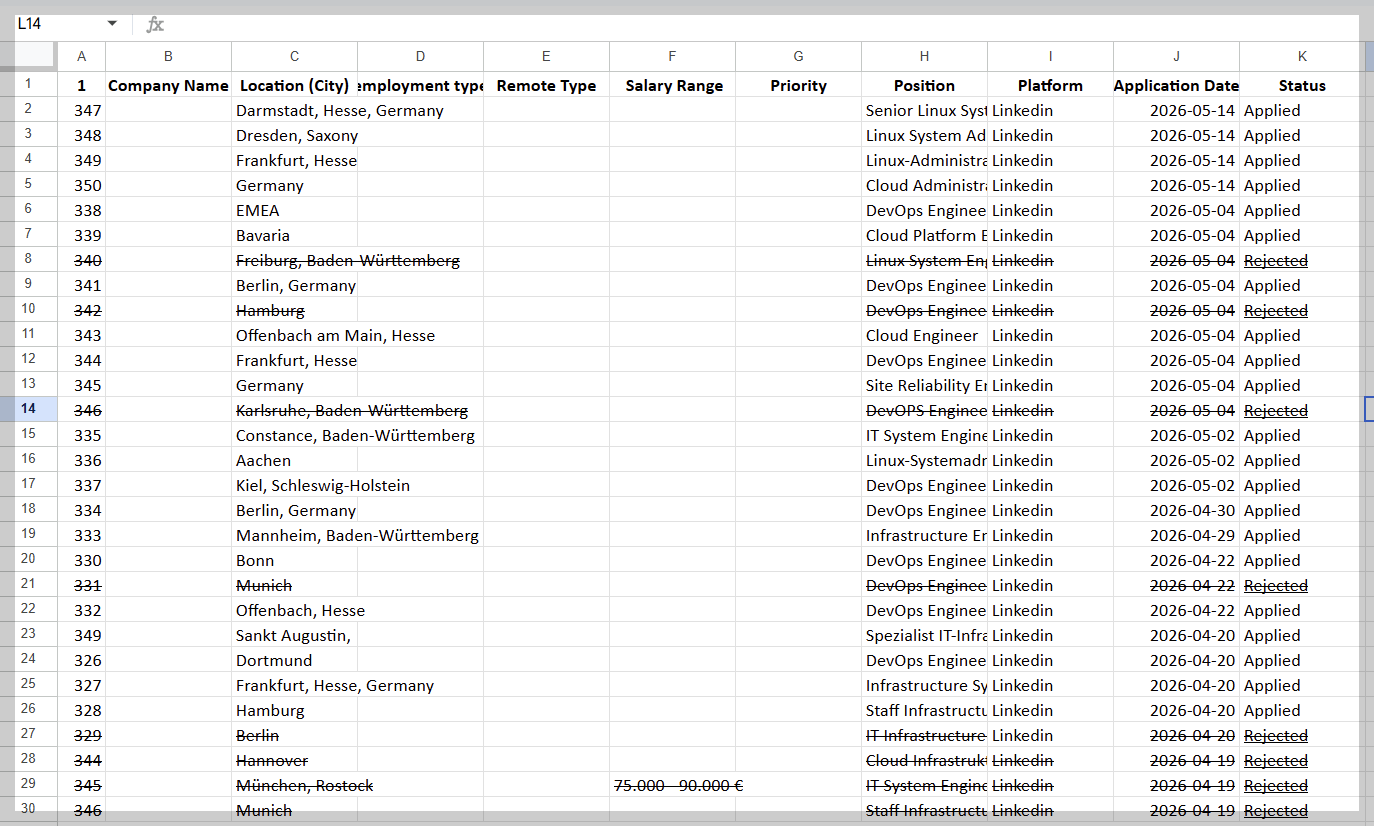Select the 'Linkedin' platform cell for EMEA row
This screenshot has height=826, width=1374.
tap(1050, 210)
